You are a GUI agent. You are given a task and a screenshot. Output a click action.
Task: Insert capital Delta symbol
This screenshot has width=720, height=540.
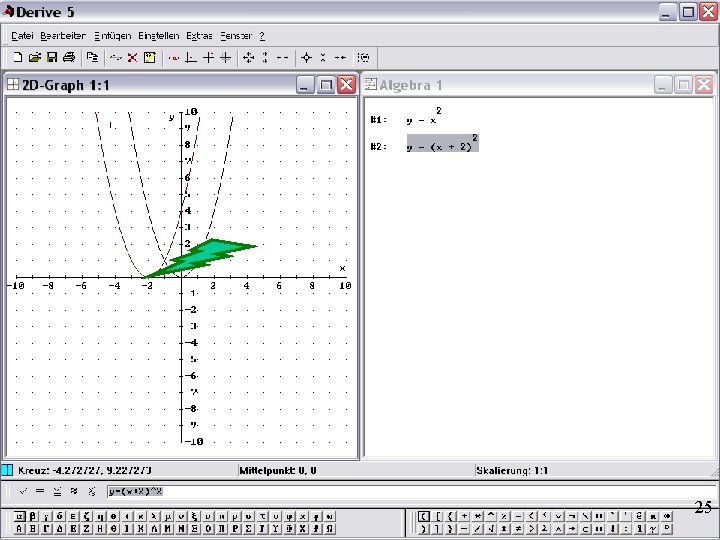[x=59, y=529]
